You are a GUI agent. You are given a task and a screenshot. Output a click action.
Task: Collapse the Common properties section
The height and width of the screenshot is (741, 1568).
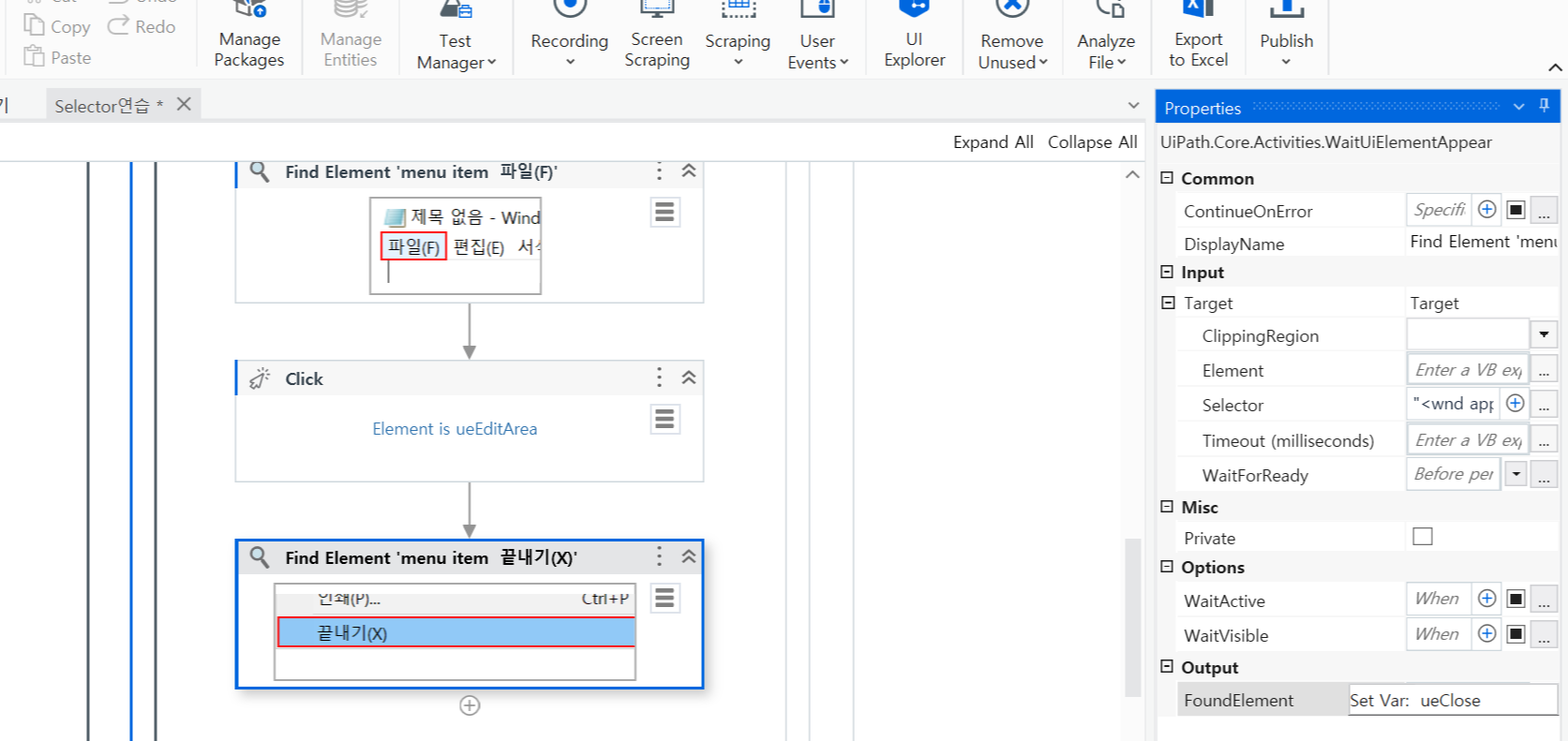tap(1167, 178)
